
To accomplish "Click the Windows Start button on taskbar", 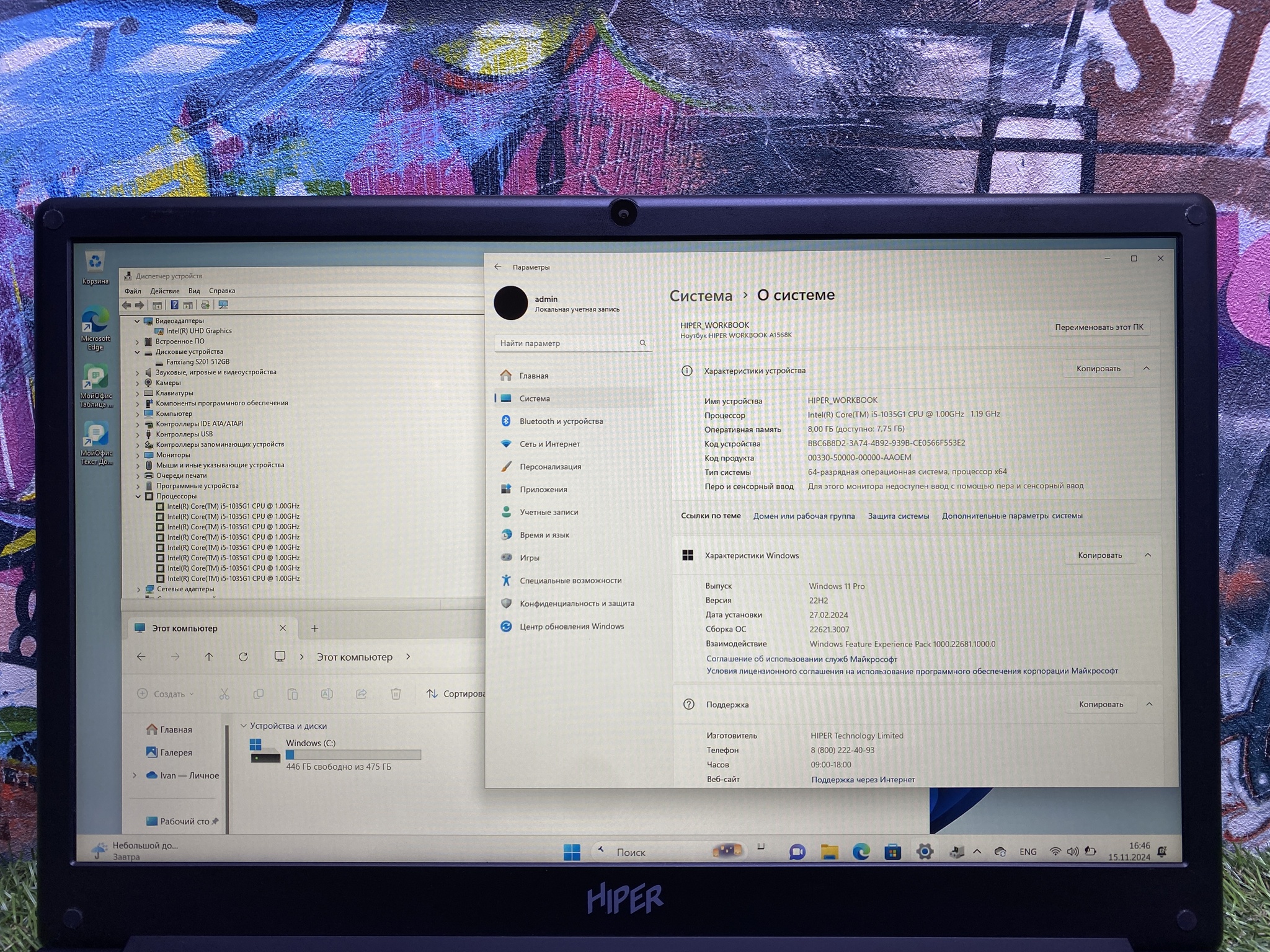I will [x=572, y=853].
